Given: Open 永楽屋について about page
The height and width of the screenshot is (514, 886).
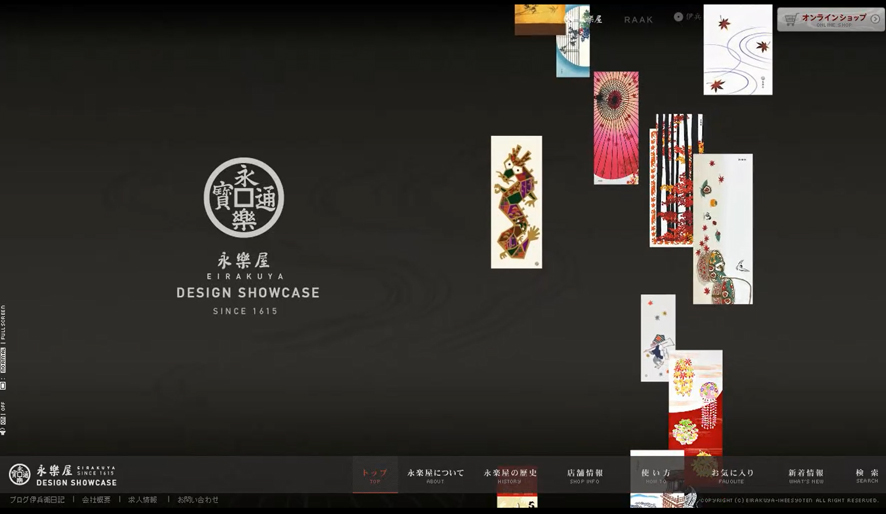Looking at the screenshot, I should pyautogui.click(x=435, y=476).
